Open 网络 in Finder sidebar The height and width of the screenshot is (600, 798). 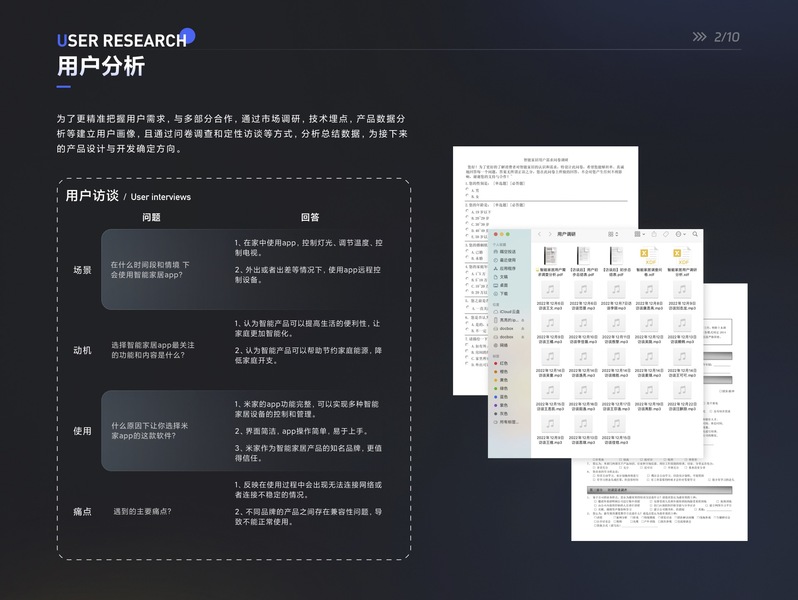click(x=501, y=345)
